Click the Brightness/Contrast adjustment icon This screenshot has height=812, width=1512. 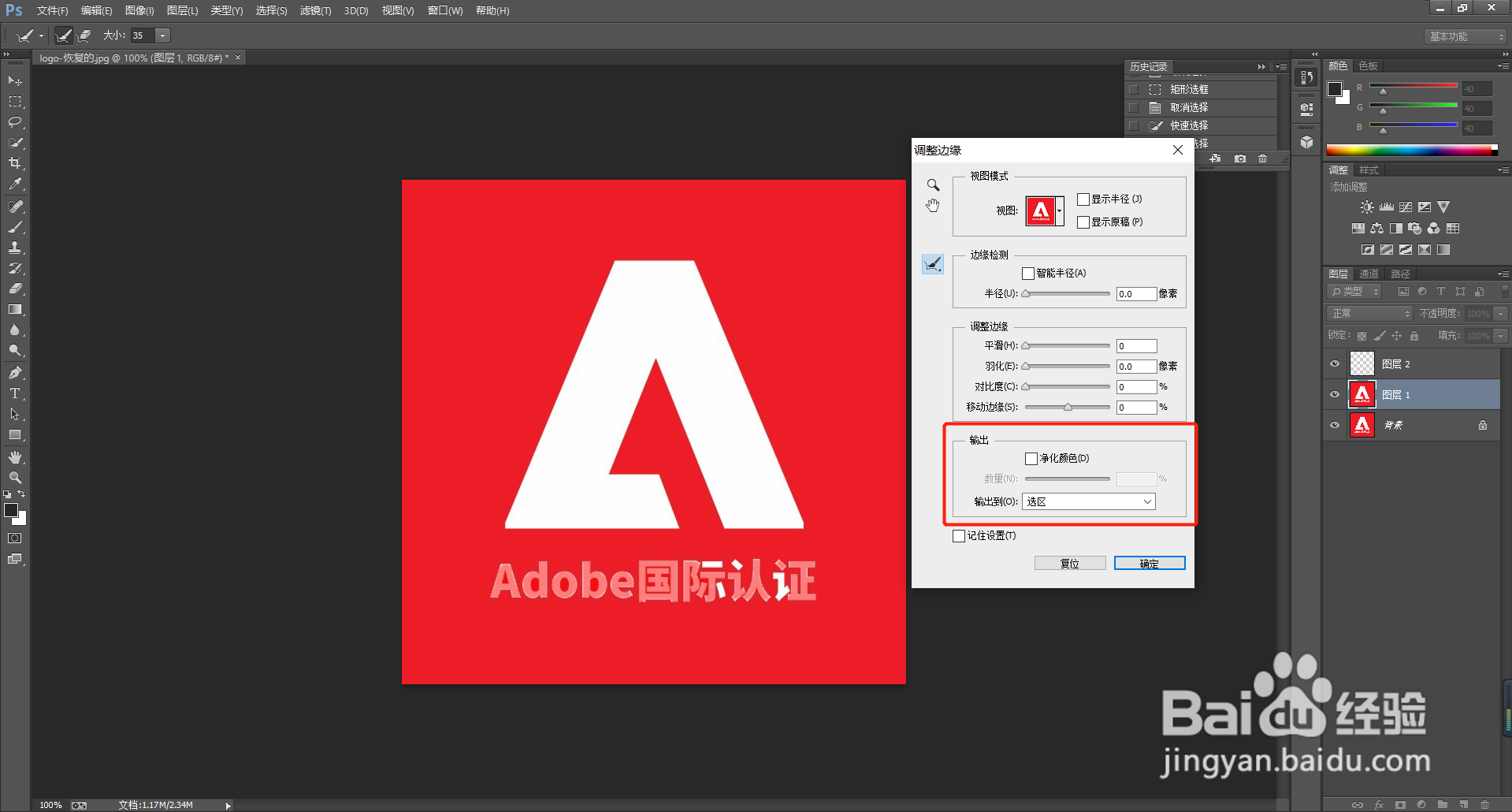[1367, 207]
